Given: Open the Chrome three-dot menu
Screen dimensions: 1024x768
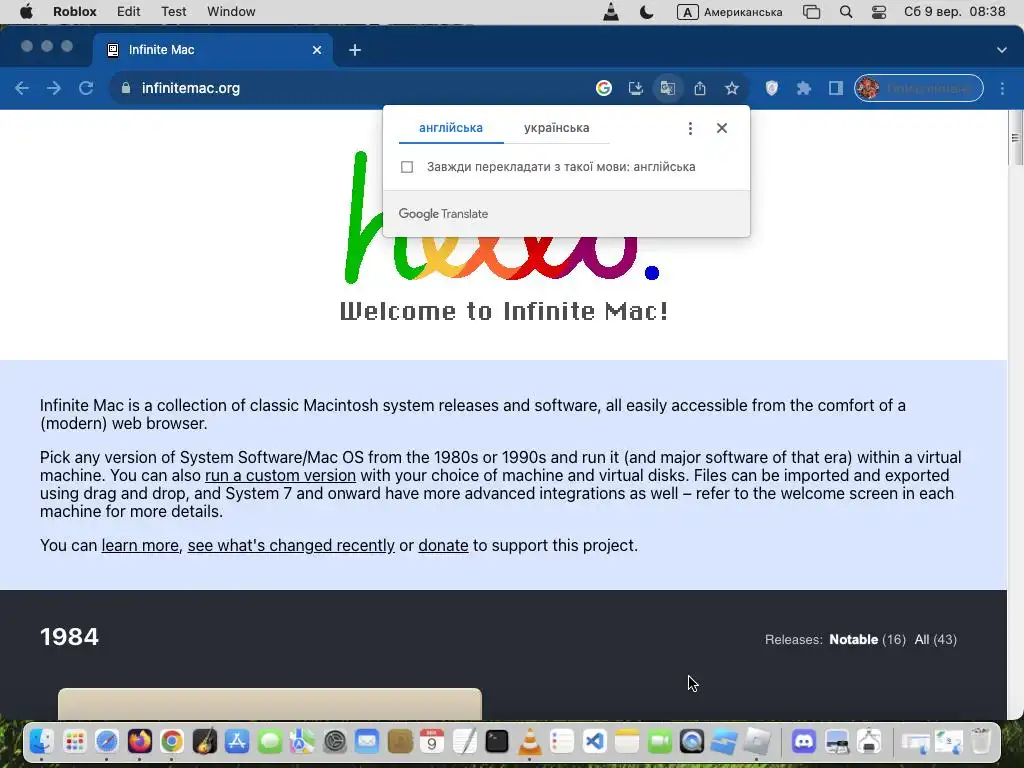Looking at the screenshot, I should (x=1002, y=88).
